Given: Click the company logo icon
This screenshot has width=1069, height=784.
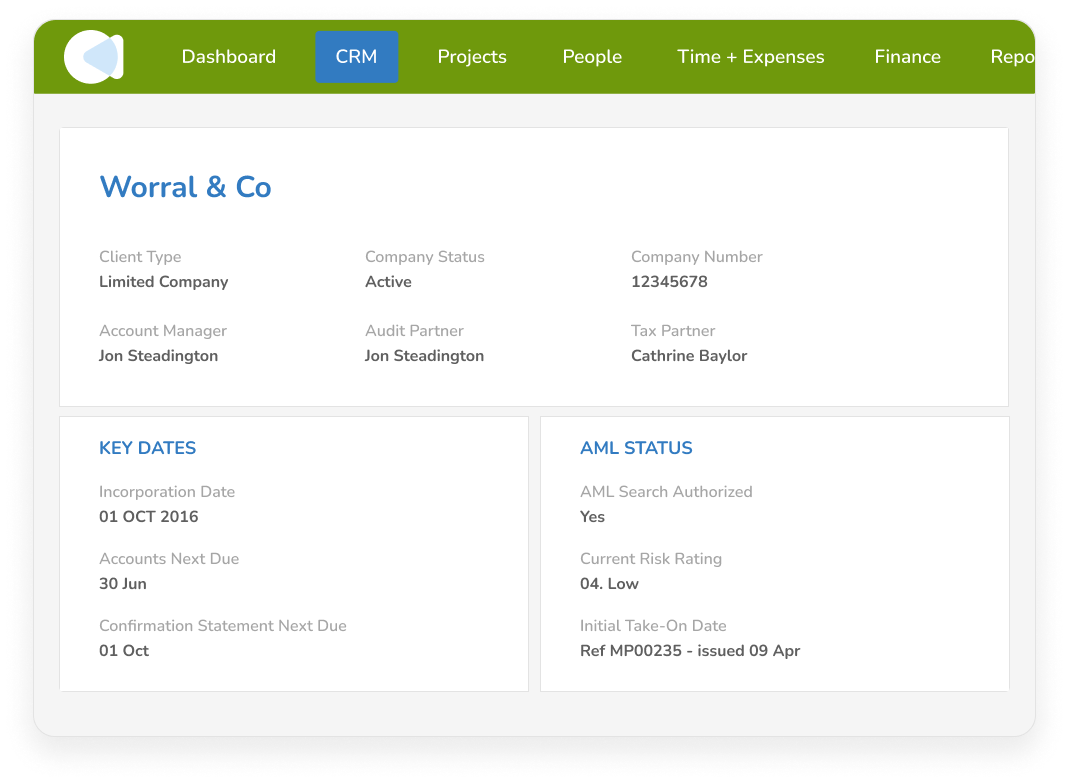Looking at the screenshot, I should [x=93, y=57].
